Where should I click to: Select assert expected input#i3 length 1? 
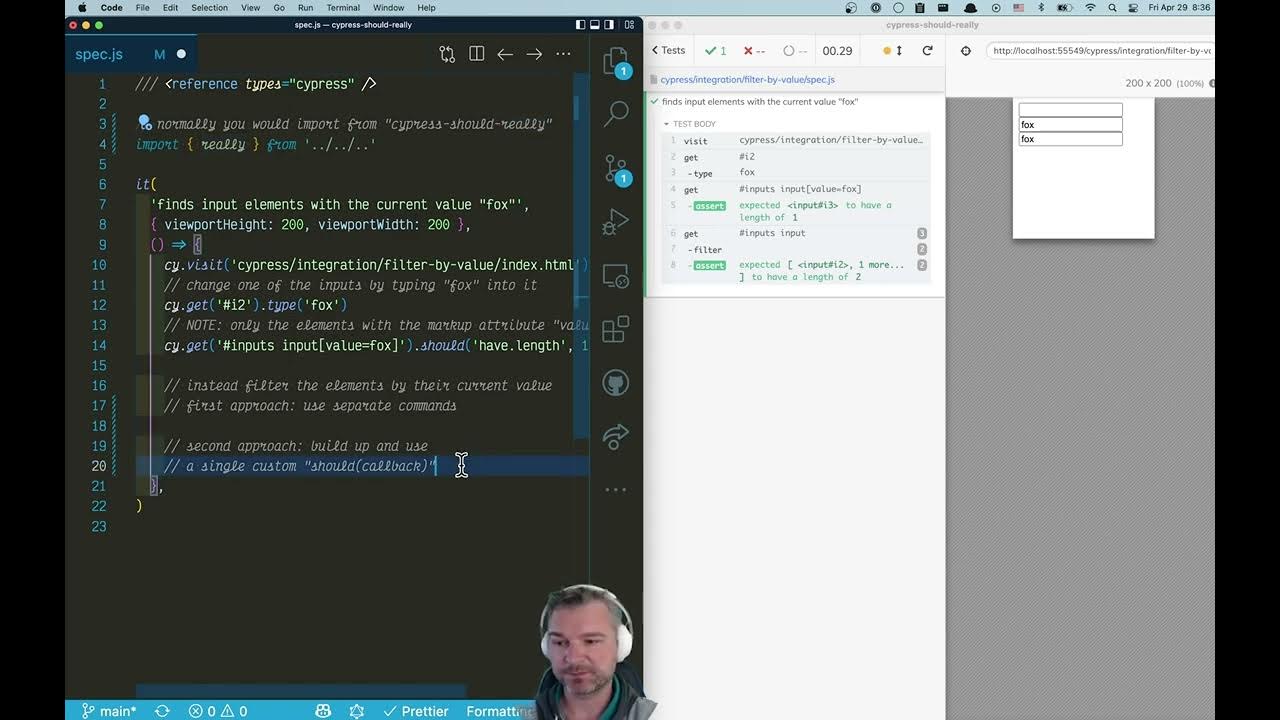(796, 211)
